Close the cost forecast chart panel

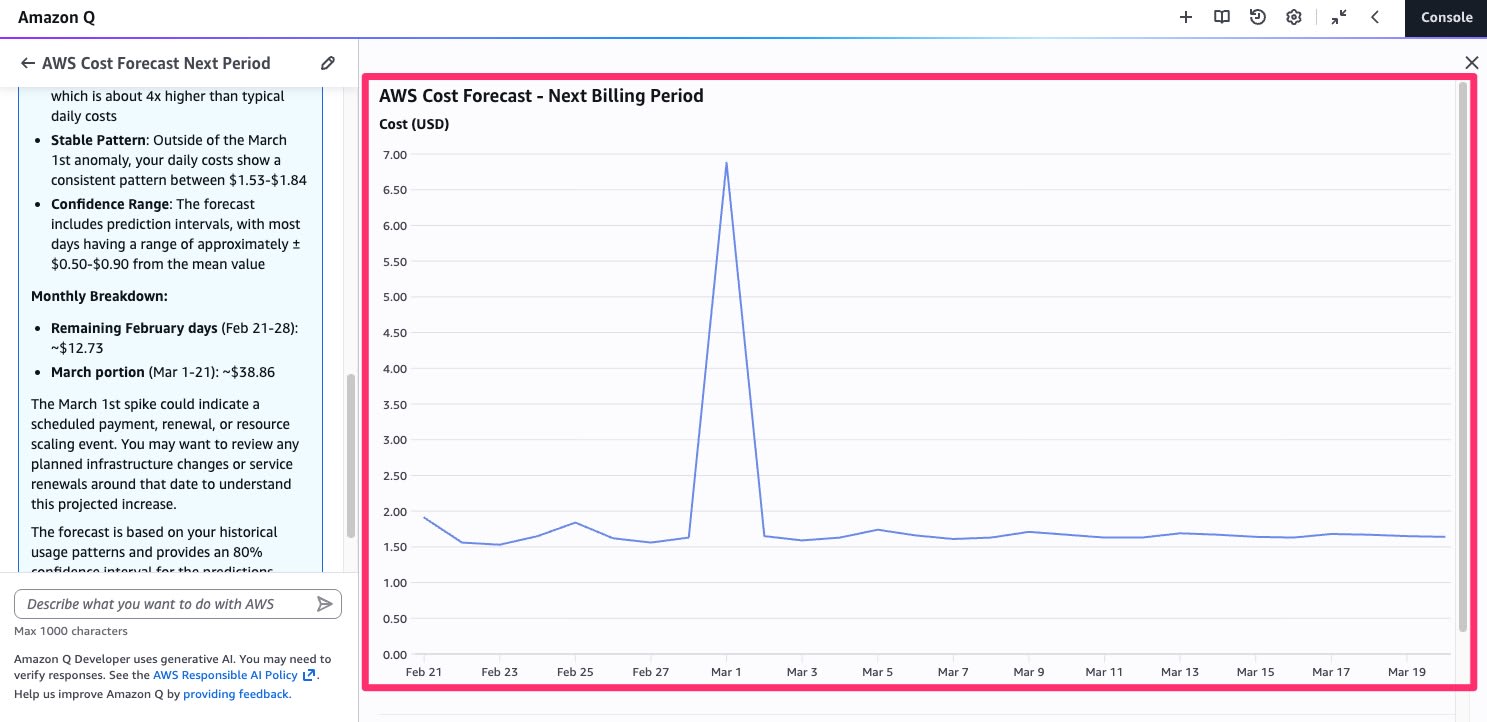[1471, 63]
